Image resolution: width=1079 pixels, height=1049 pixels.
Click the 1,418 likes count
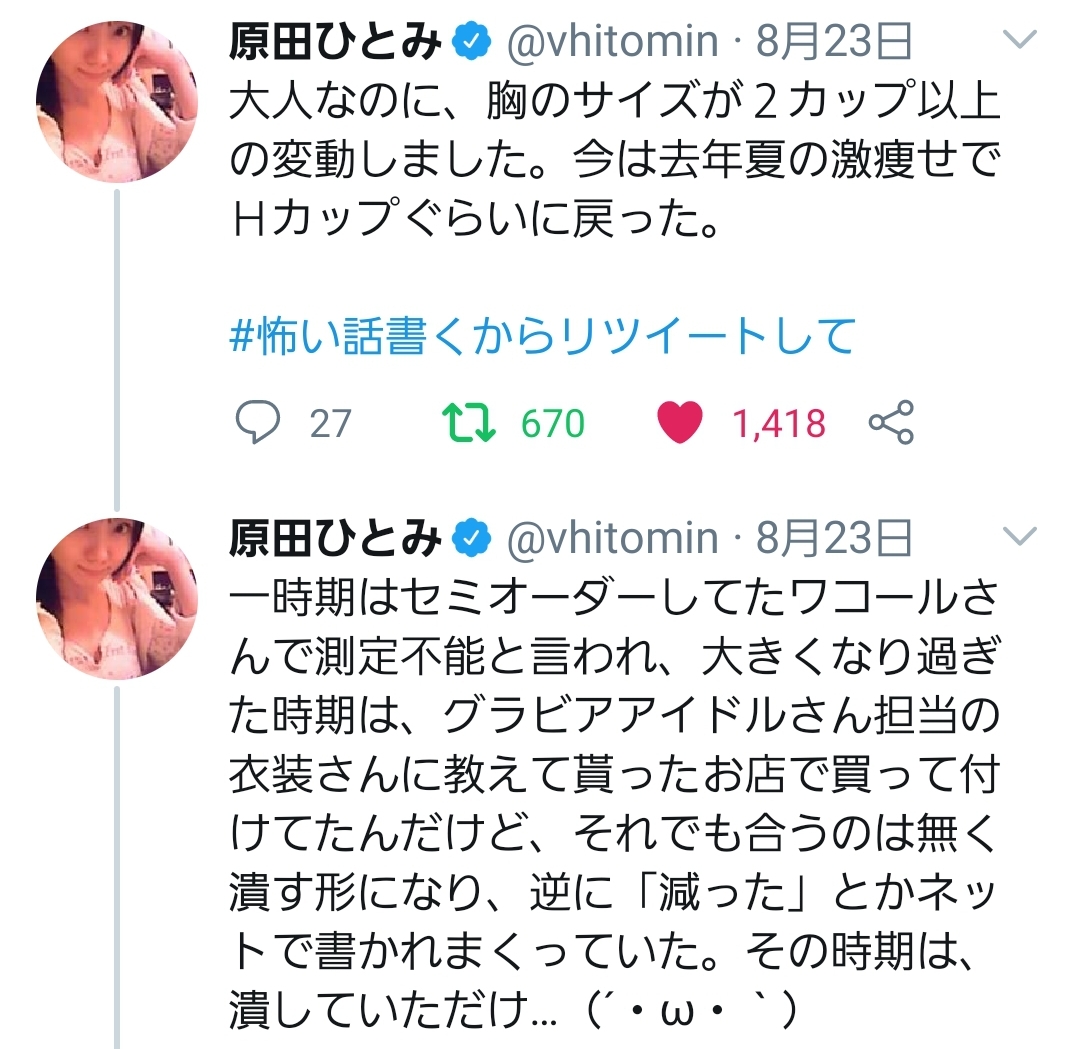click(x=780, y=424)
